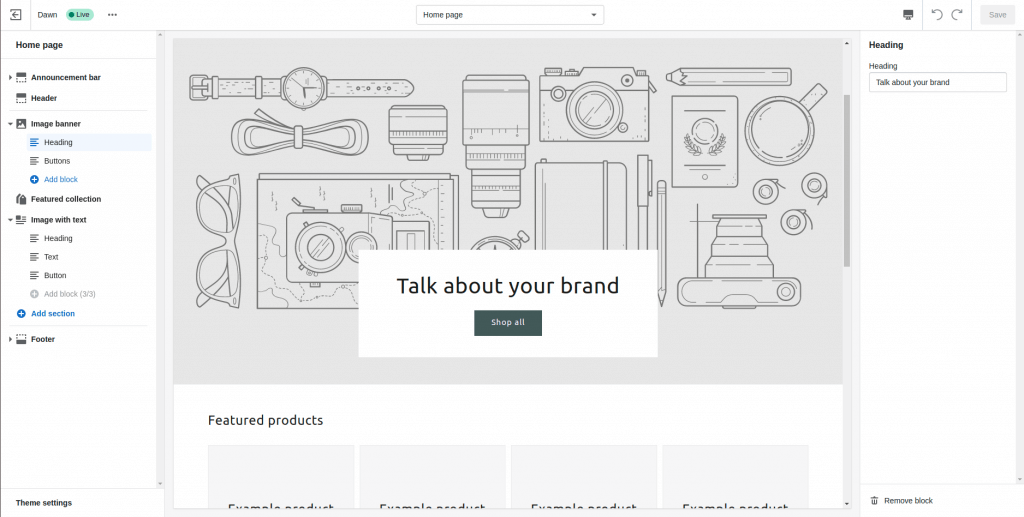
Task: Click the redo arrow icon
Action: click(957, 14)
